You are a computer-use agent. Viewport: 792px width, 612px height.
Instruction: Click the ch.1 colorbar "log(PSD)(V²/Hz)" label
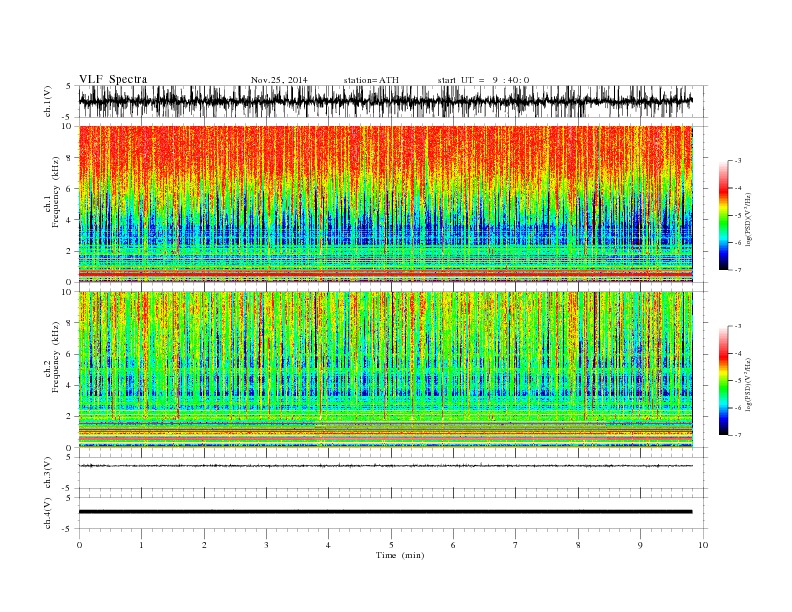(x=749, y=218)
